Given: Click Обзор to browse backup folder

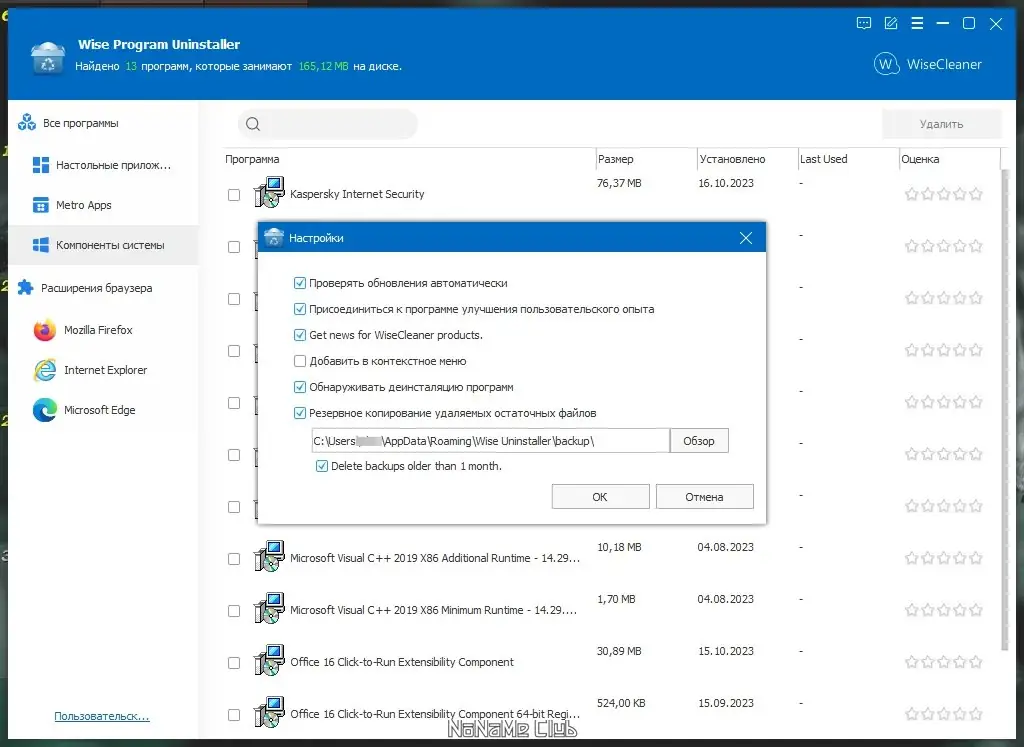Looking at the screenshot, I should click(699, 441).
